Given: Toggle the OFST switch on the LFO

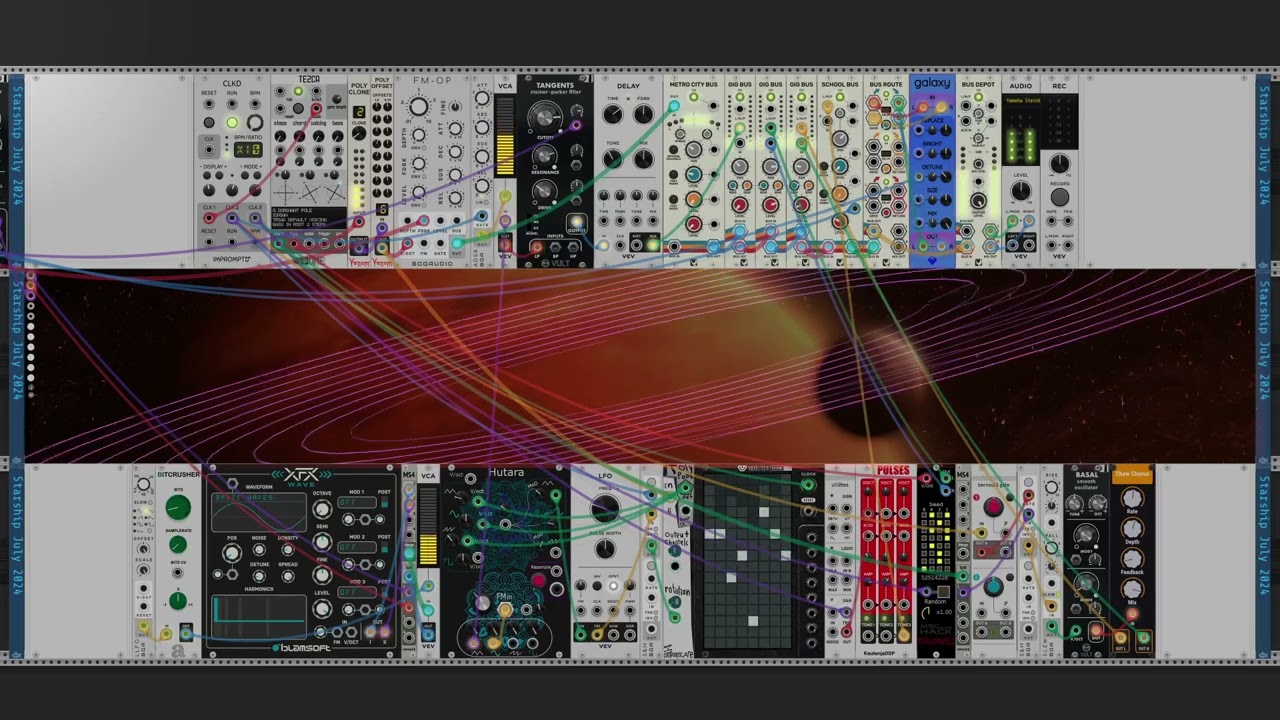Looking at the screenshot, I should click(612, 585).
